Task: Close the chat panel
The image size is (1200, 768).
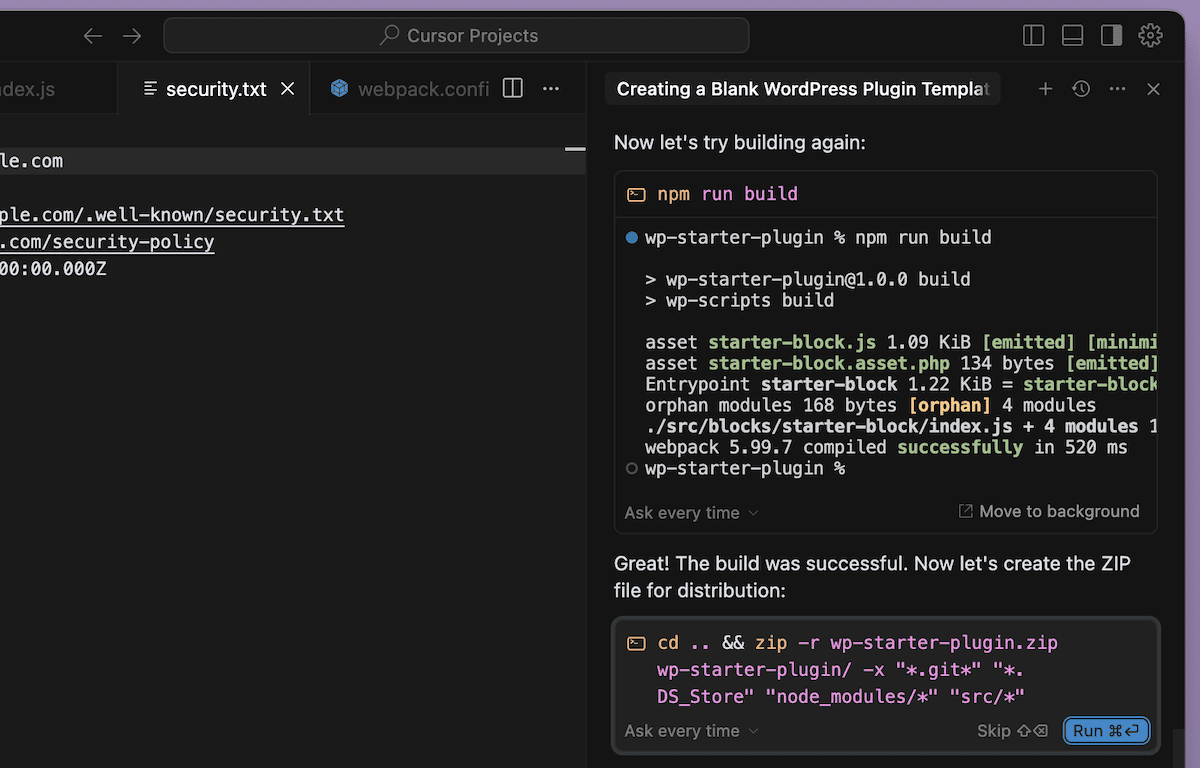Action: pyautogui.click(x=1153, y=89)
